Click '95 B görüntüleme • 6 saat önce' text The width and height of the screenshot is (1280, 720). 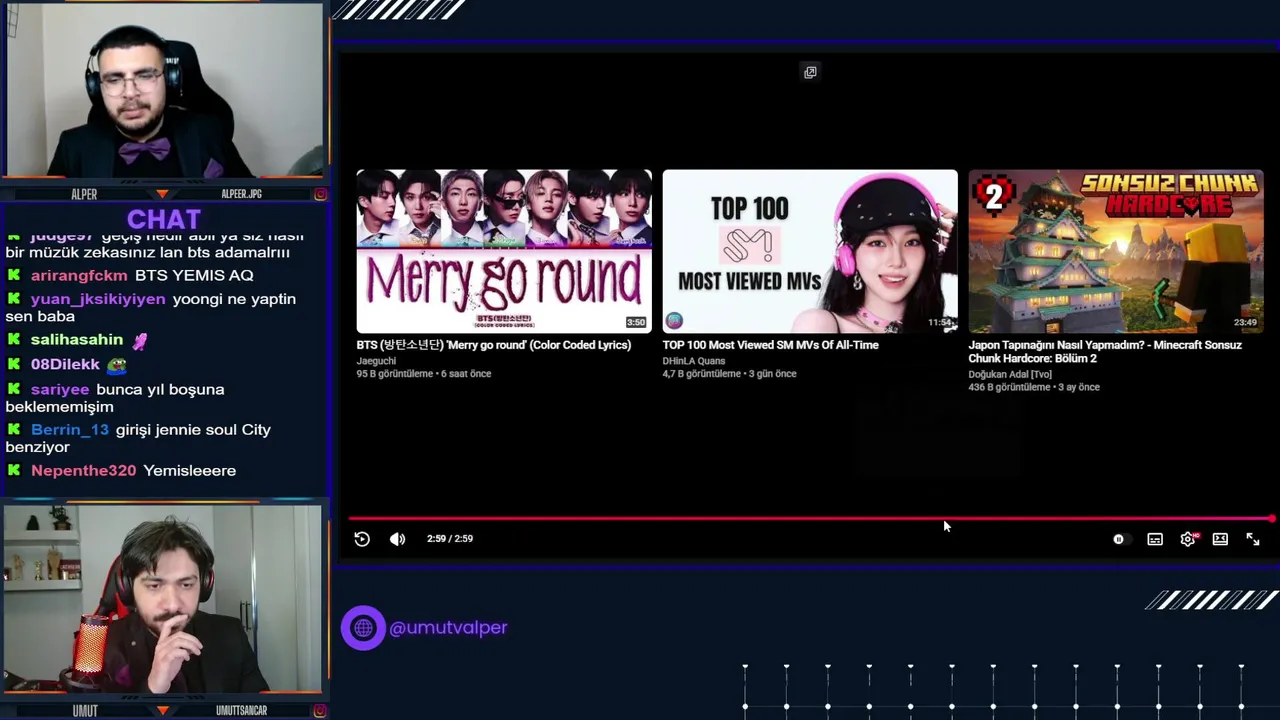(424, 374)
